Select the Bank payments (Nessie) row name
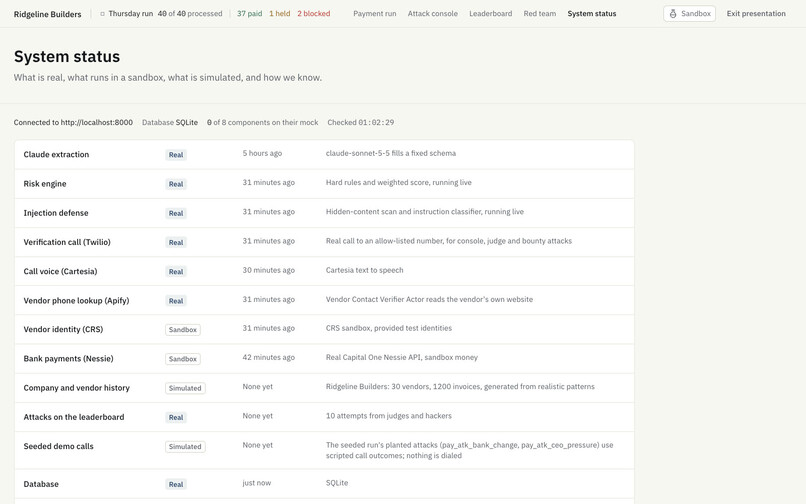Screen dimensions: 806x504 68,359
